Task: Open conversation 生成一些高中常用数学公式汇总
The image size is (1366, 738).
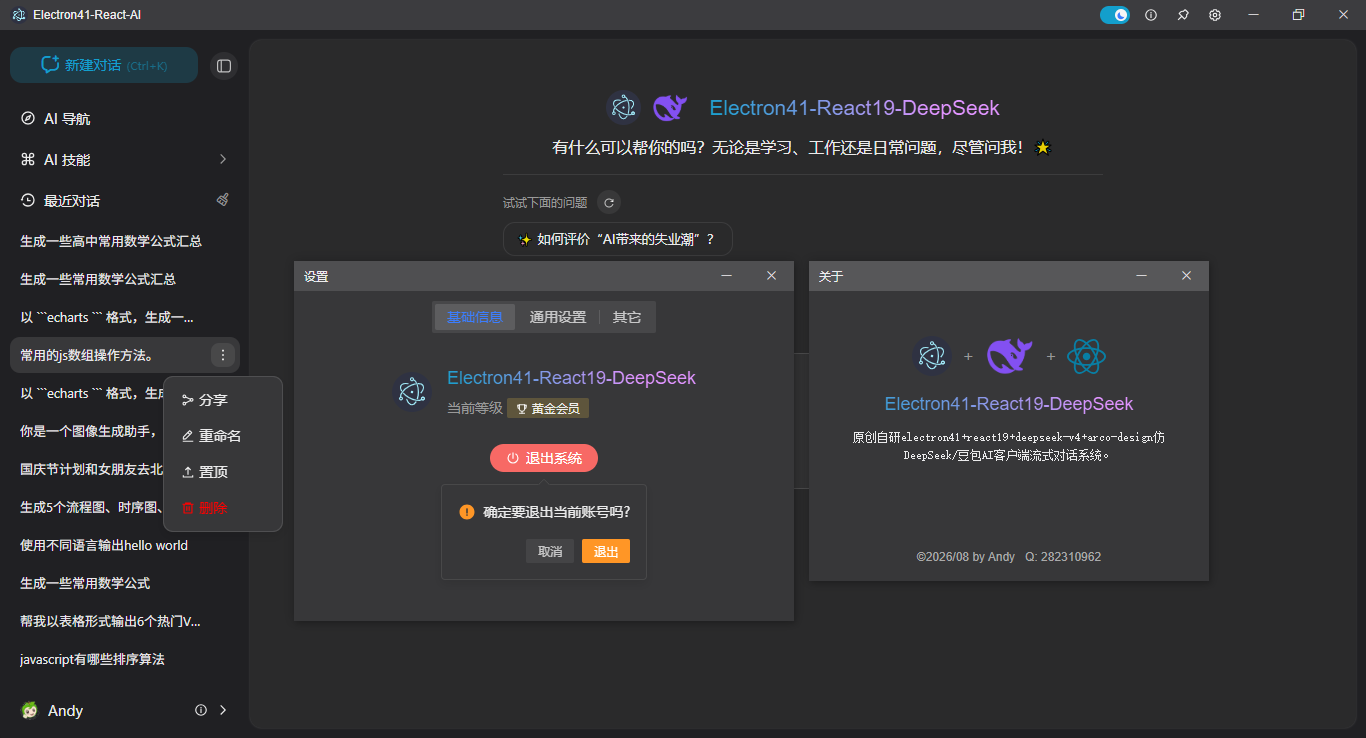Action: pyautogui.click(x=125, y=241)
